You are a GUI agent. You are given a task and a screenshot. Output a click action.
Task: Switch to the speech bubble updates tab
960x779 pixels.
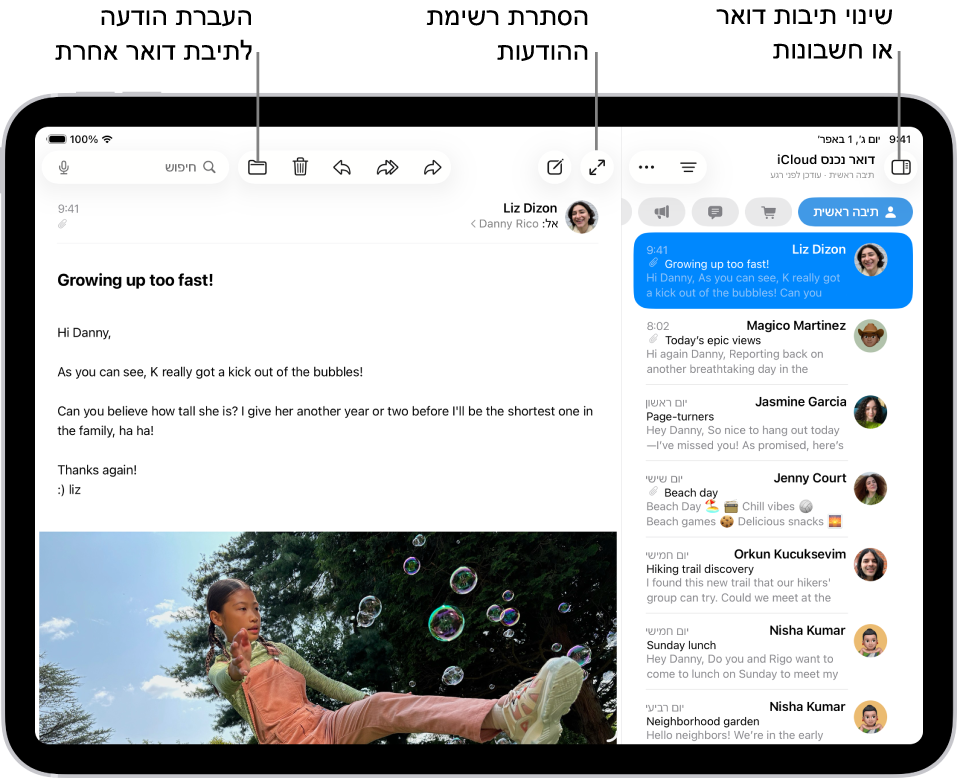coord(714,212)
